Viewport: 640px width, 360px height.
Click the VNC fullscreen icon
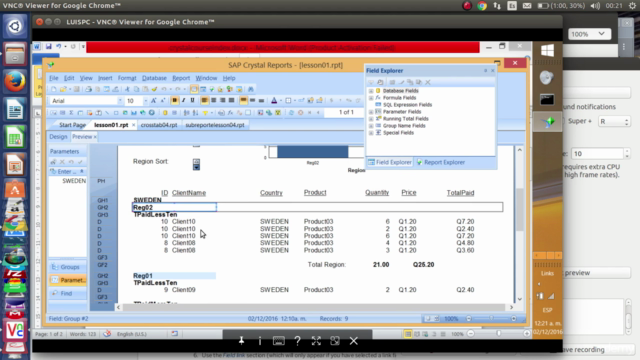[316, 340]
